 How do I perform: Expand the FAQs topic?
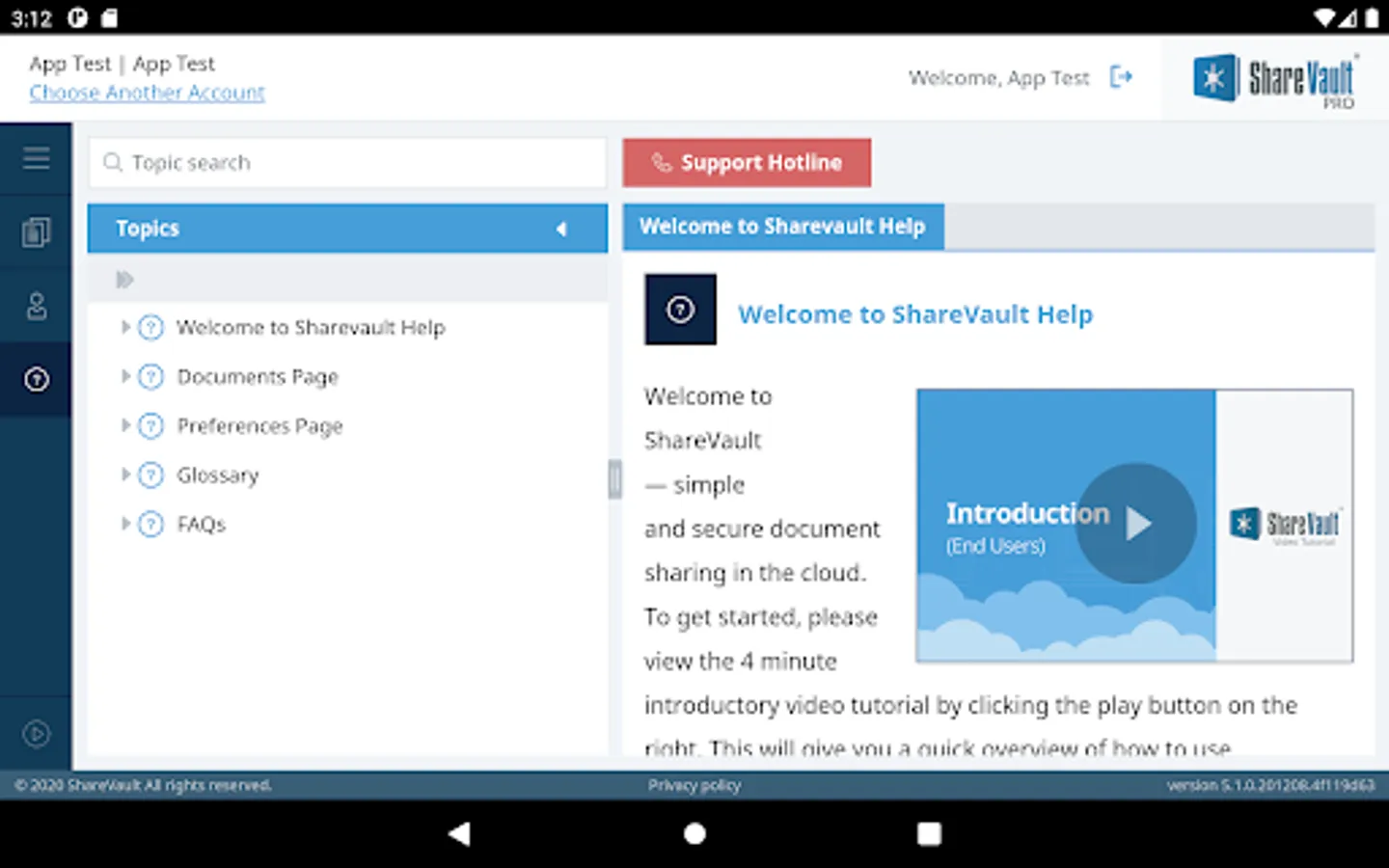(x=125, y=524)
